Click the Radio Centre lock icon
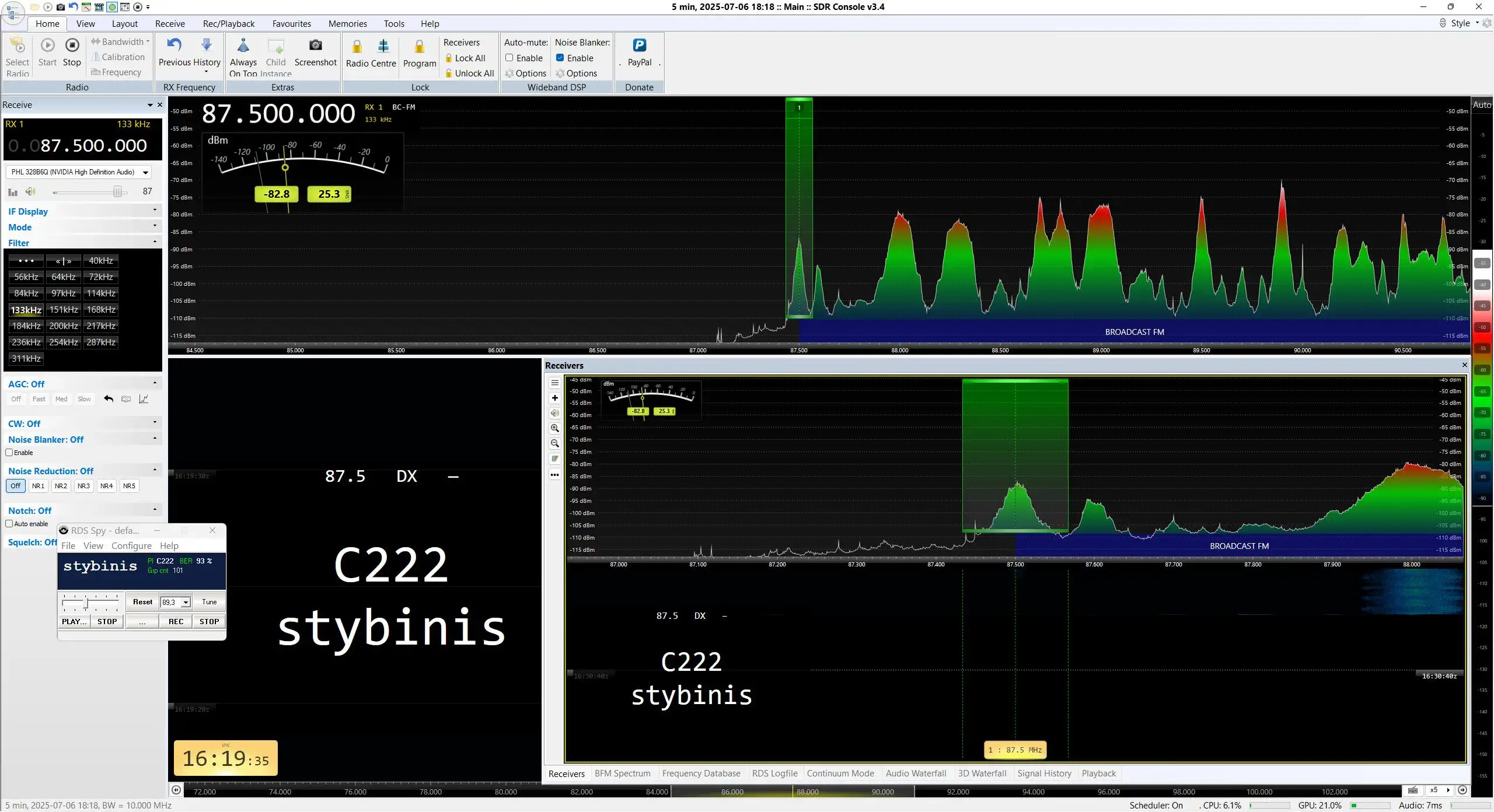This screenshot has width=1494, height=812. pos(357,46)
